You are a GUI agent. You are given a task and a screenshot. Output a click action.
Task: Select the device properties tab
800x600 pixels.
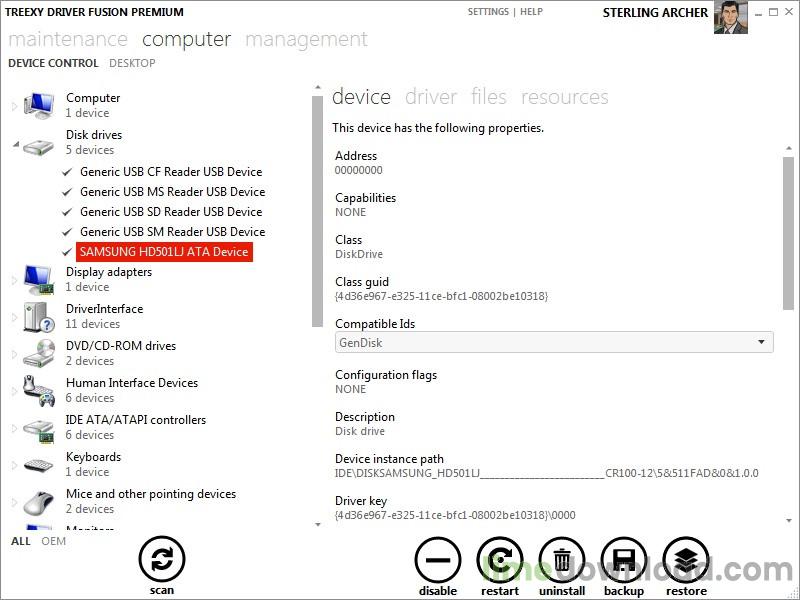(x=361, y=97)
